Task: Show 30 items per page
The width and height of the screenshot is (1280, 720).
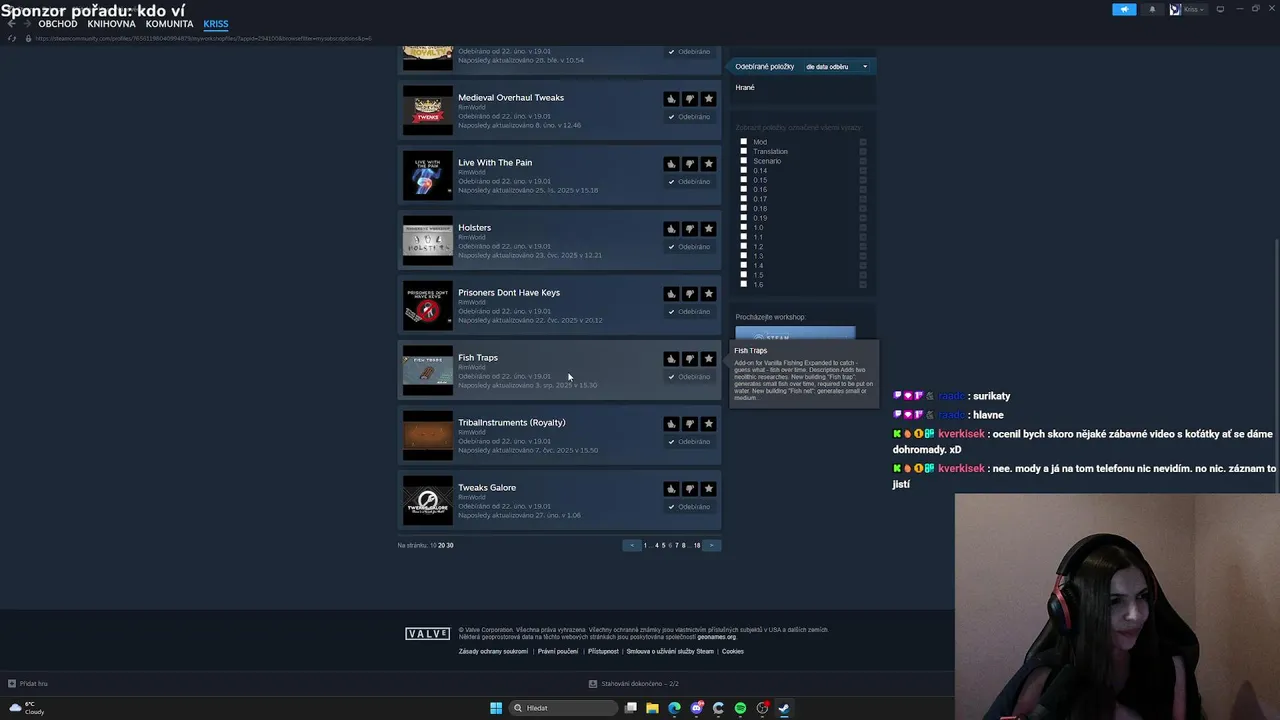Action: pos(450,545)
